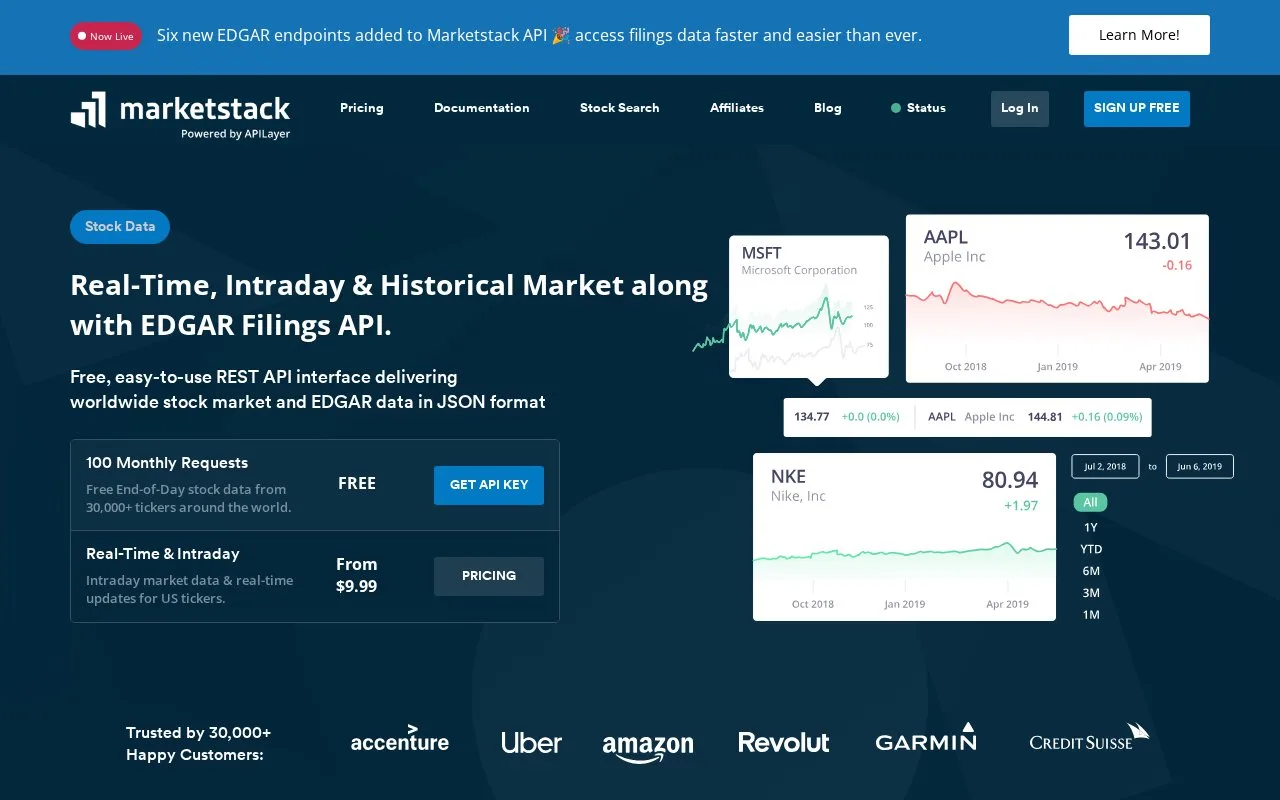Click the 80.94 NKE price value
This screenshot has height=800, width=1280.
point(1010,480)
